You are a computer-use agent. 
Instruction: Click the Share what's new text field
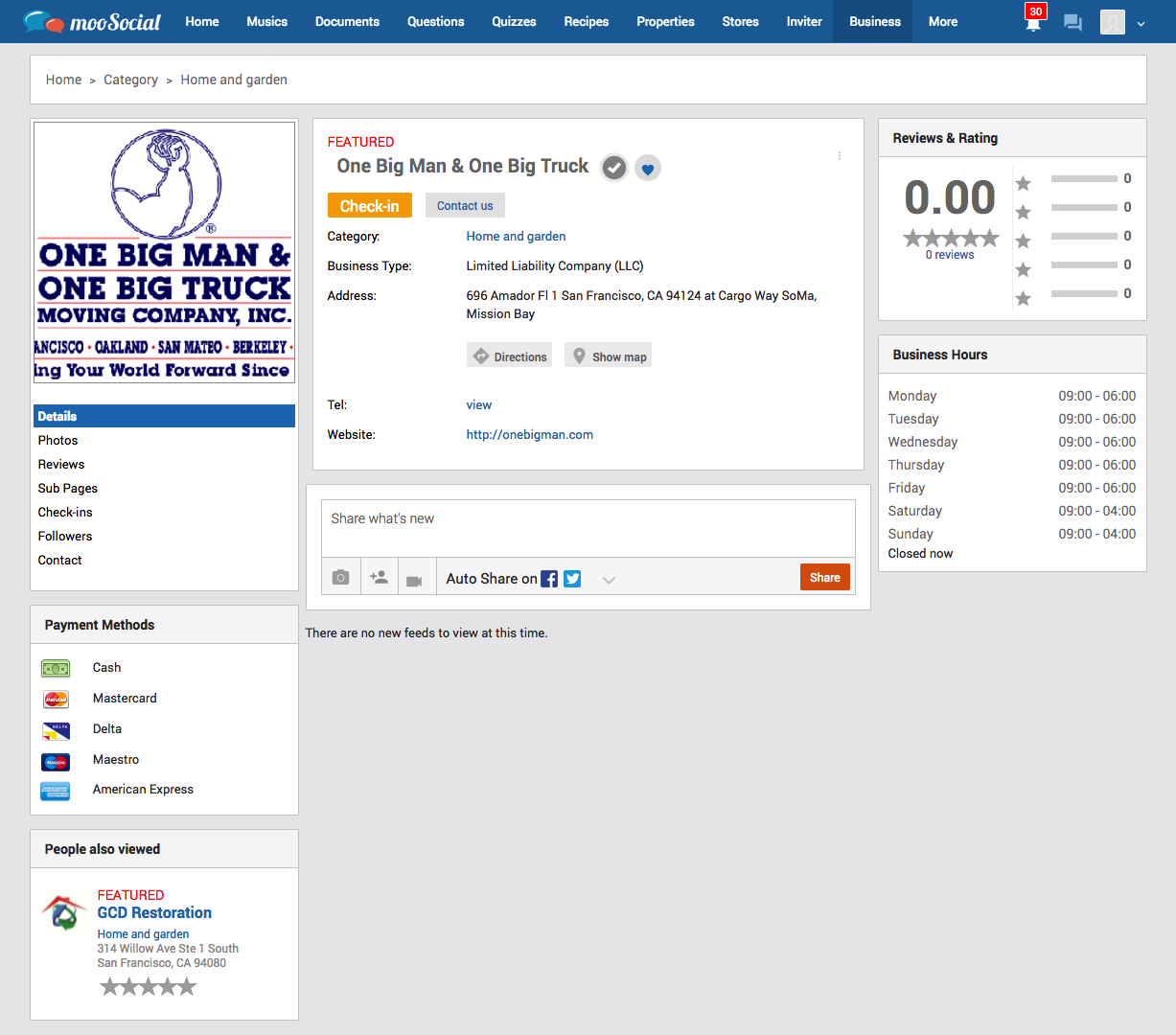coord(588,528)
